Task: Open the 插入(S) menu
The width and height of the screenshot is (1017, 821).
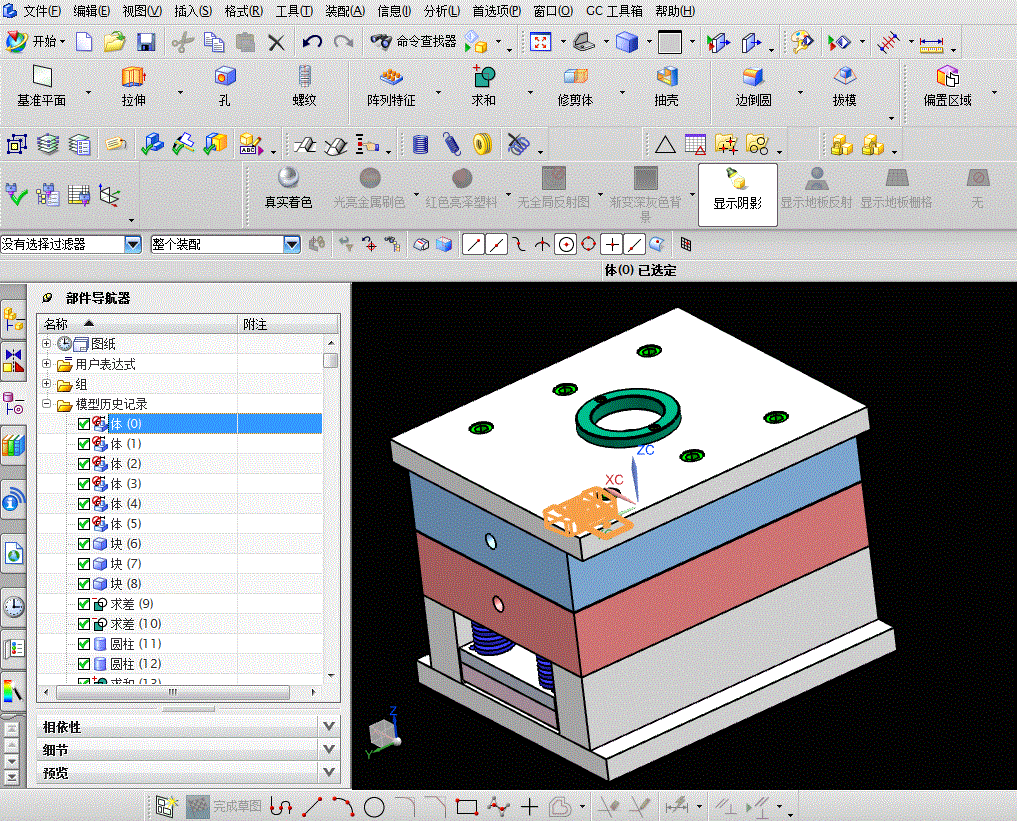Action: 192,11
